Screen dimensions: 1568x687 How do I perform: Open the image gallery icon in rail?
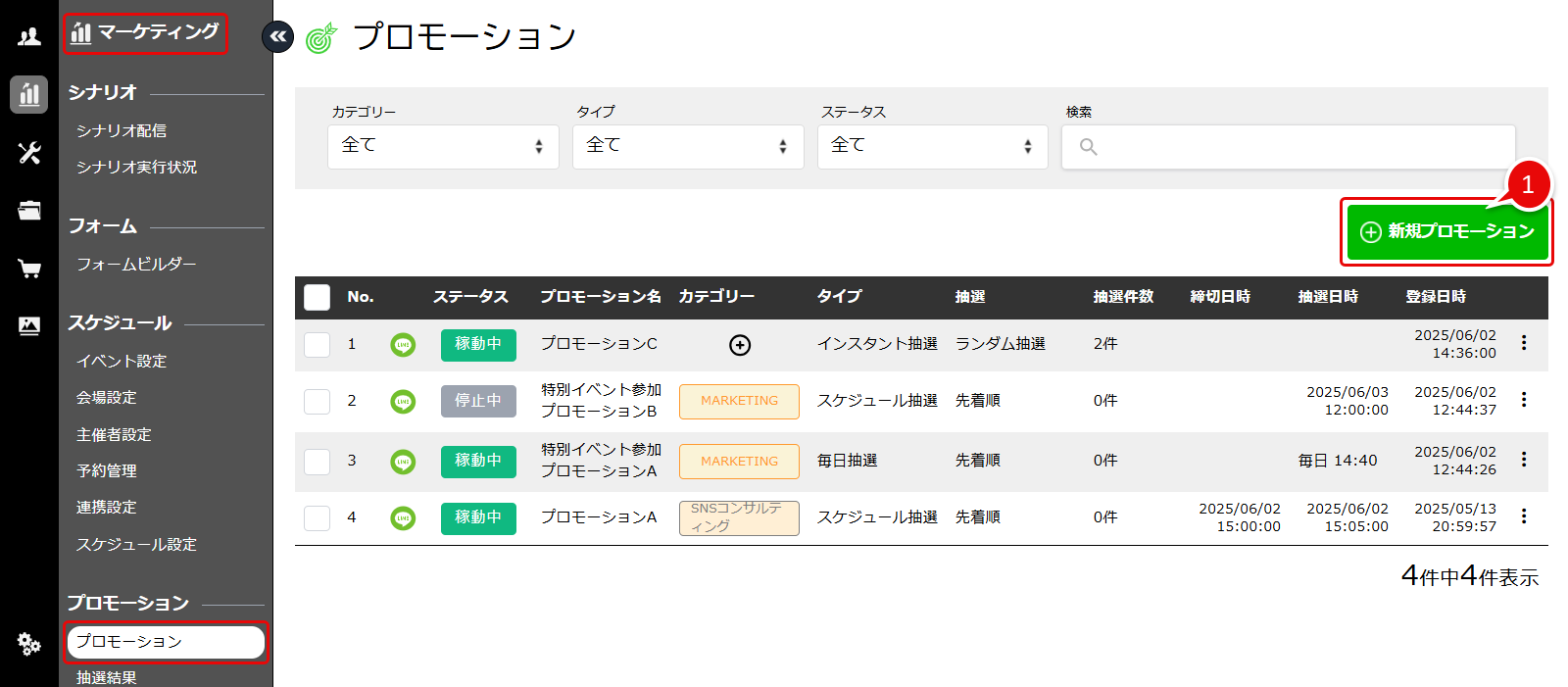pyautogui.click(x=29, y=326)
